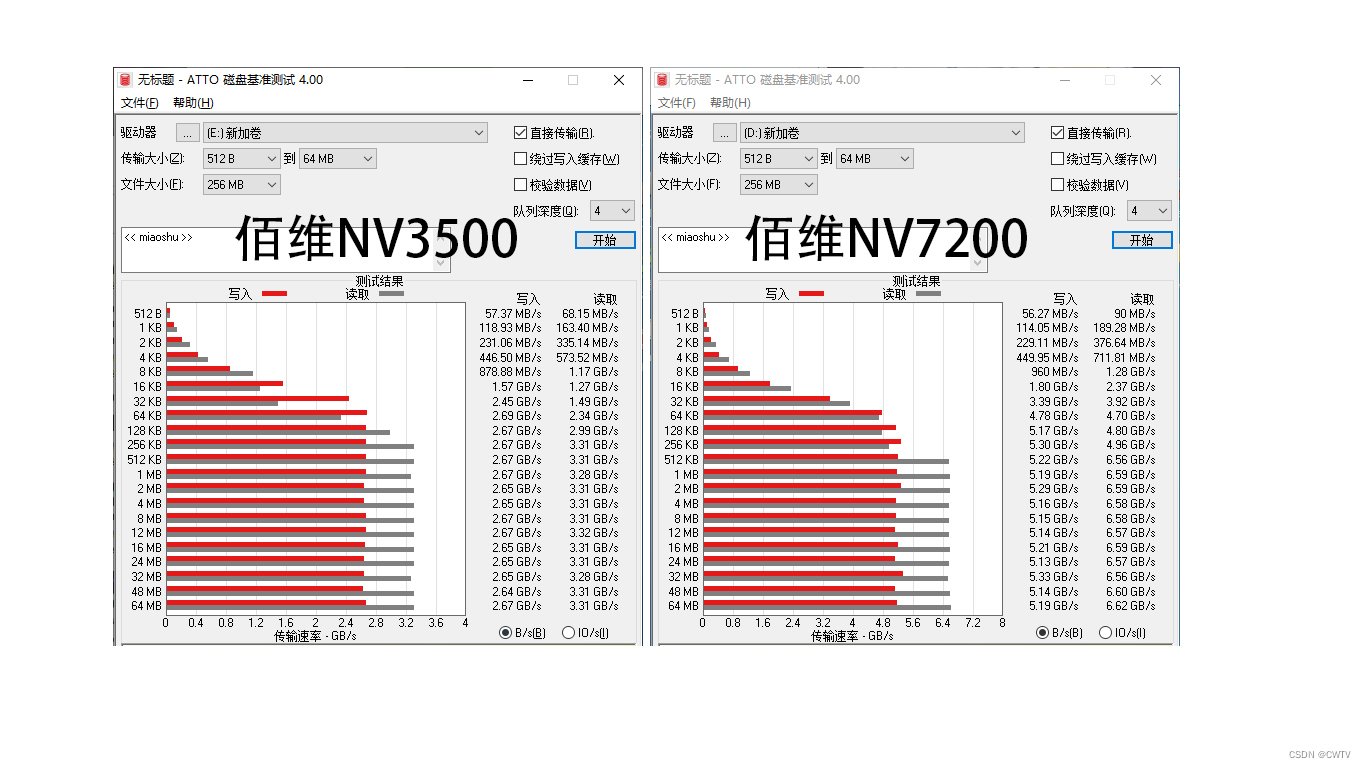Minimize the right ATTO window
Viewport: 1366px width, 768px height.
tap(1064, 80)
